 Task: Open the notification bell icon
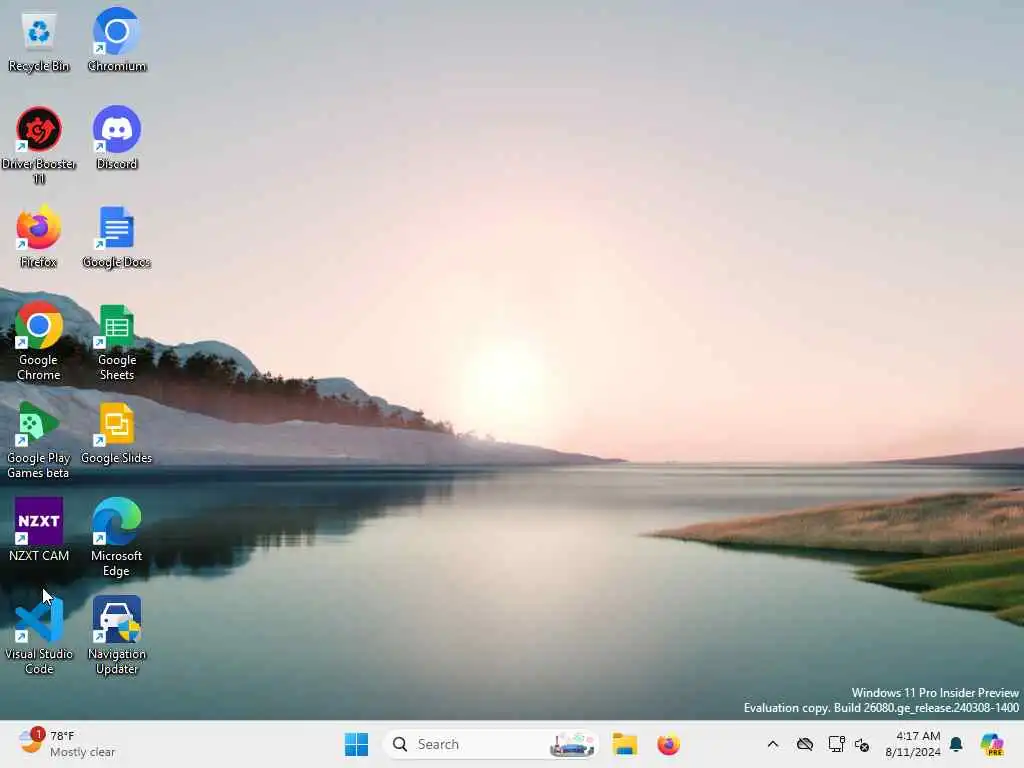coord(956,744)
